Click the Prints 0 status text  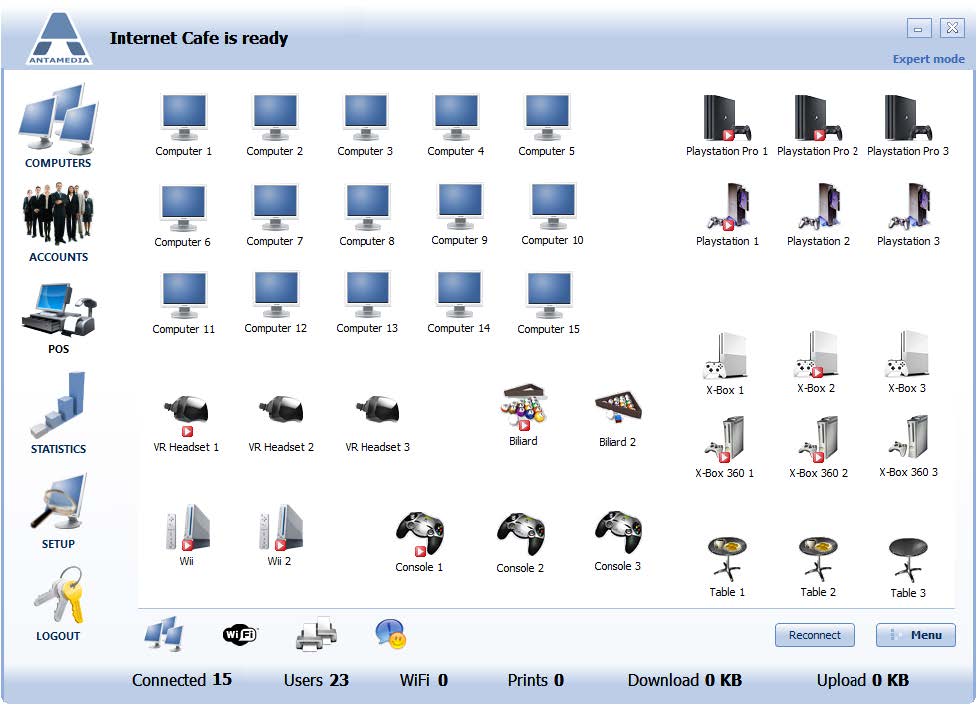[x=536, y=680]
